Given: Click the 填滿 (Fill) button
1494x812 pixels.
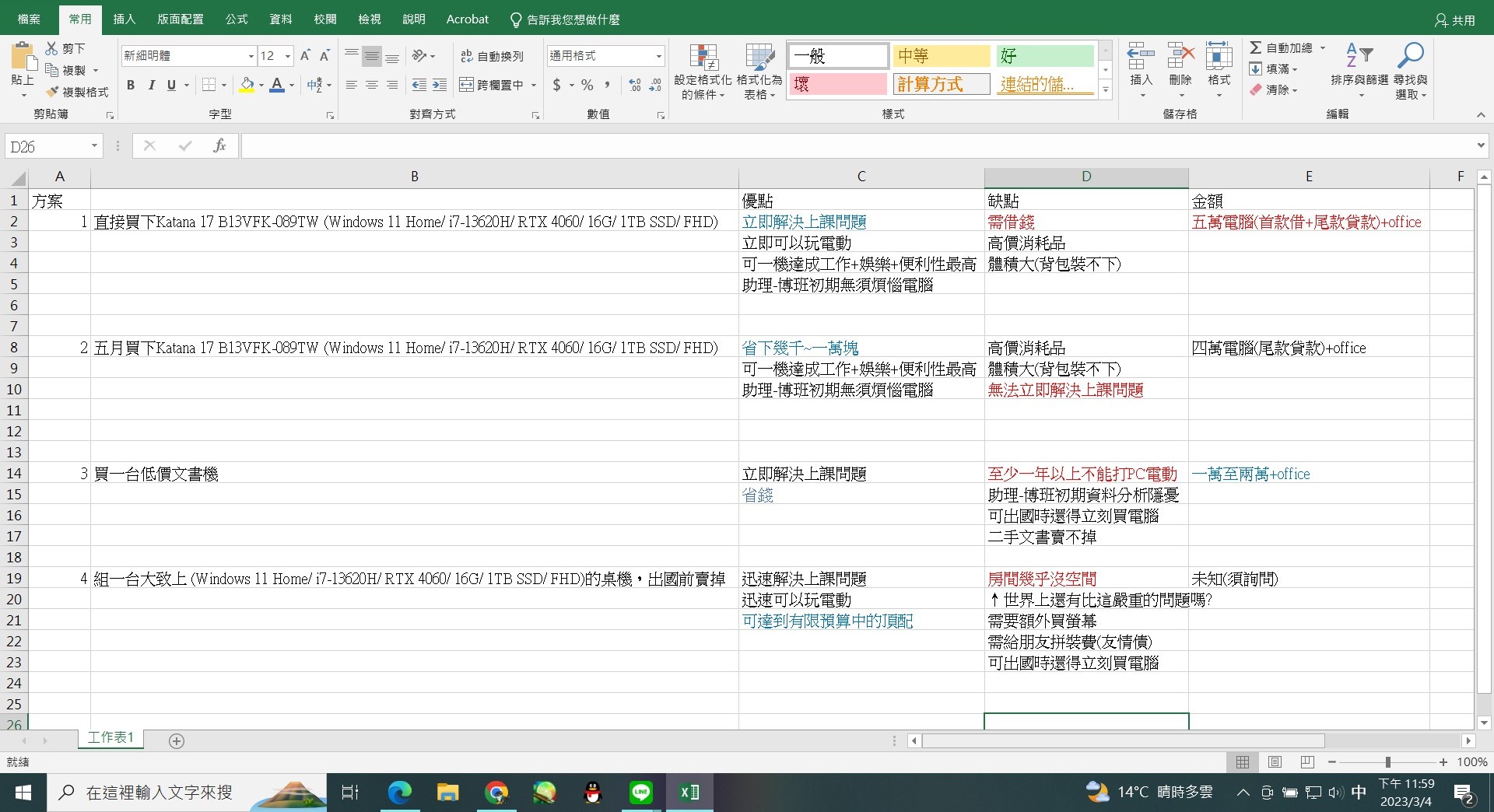Looking at the screenshot, I should 1274,69.
